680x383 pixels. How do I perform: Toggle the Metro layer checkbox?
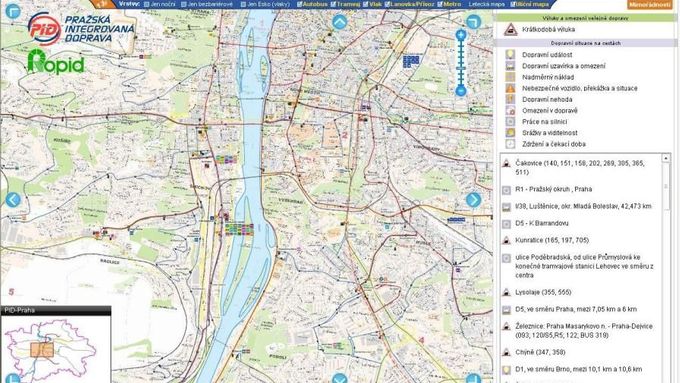pyautogui.click(x=440, y=4)
